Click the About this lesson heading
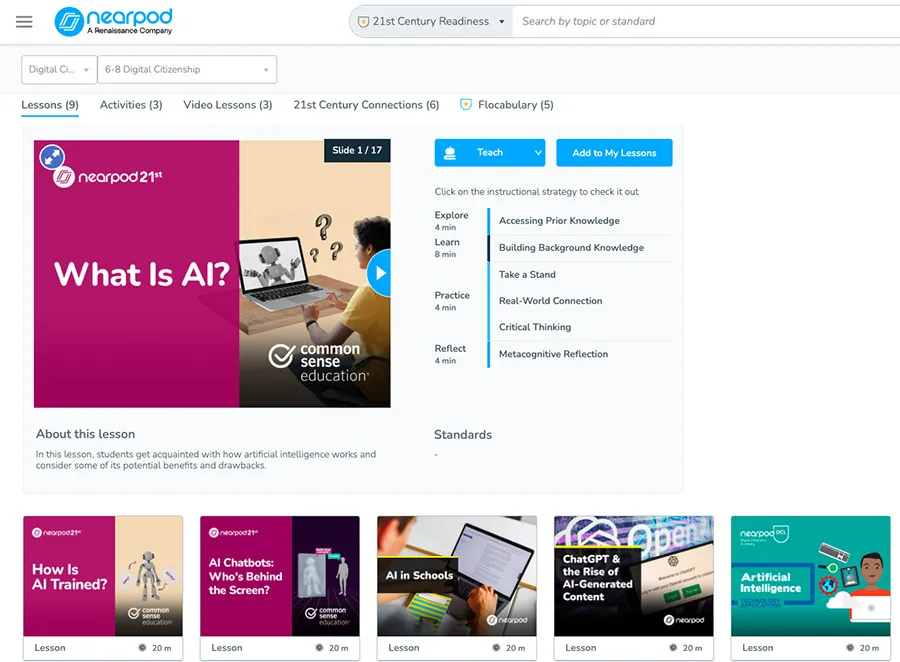Viewport: 900px width, 662px height. 86,434
